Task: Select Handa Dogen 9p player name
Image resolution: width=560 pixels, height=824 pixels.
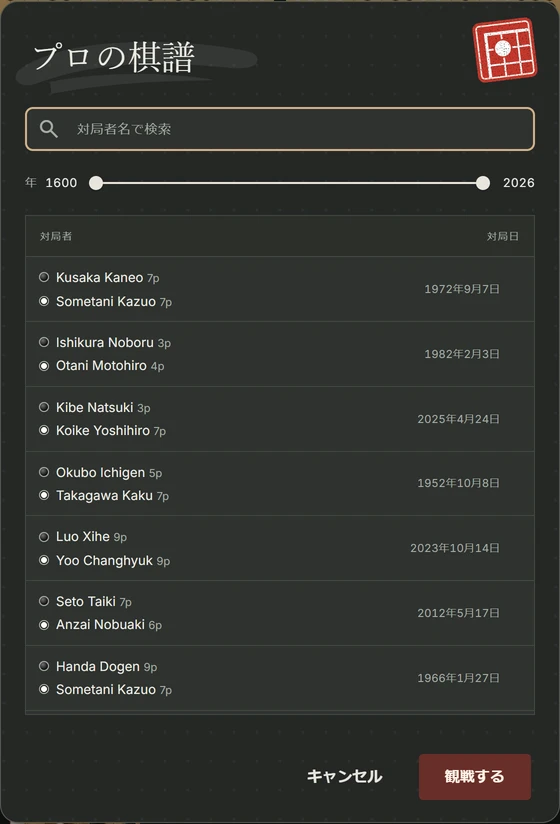Action: coord(107,667)
